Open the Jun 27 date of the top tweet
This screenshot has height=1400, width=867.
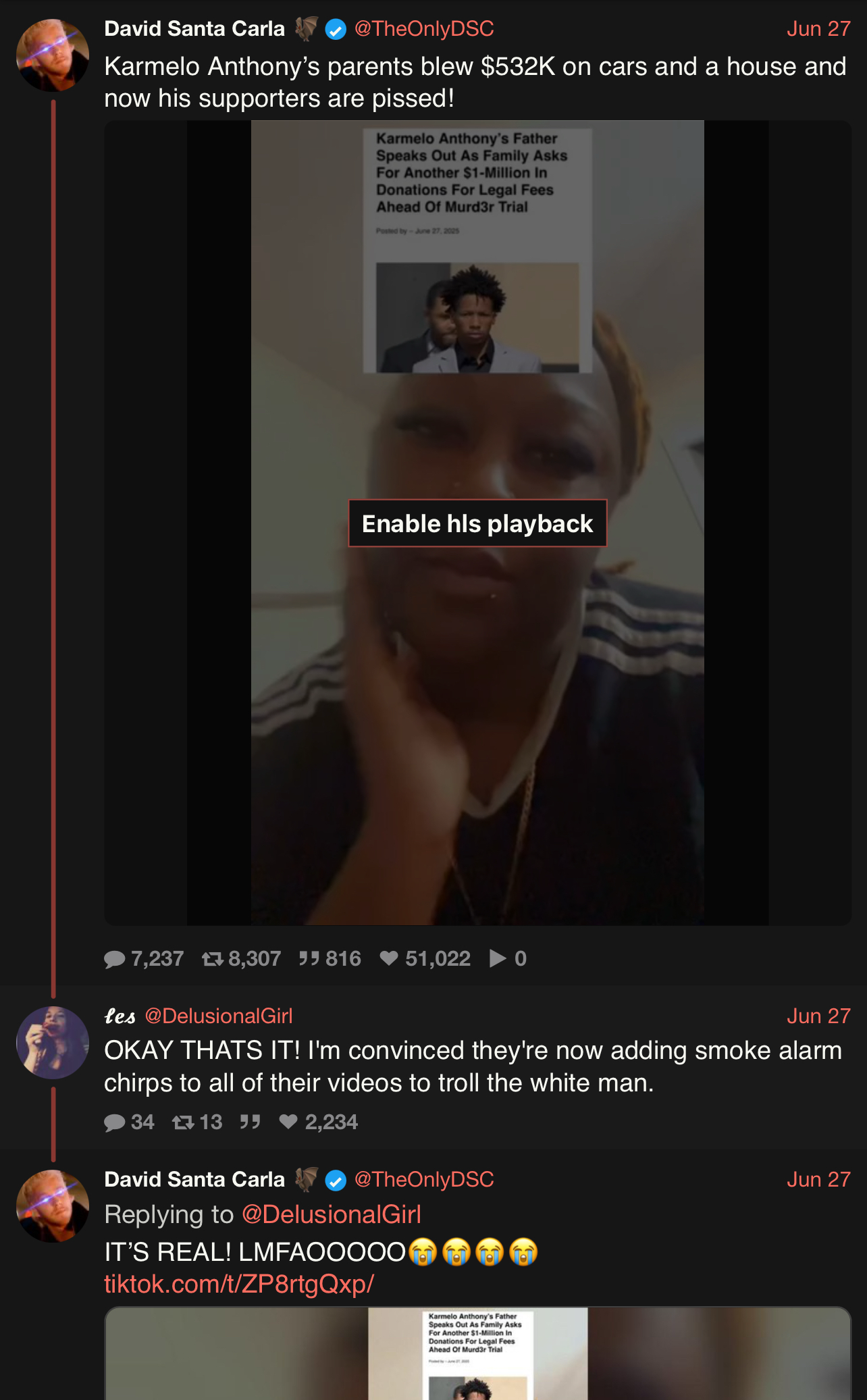pos(818,29)
